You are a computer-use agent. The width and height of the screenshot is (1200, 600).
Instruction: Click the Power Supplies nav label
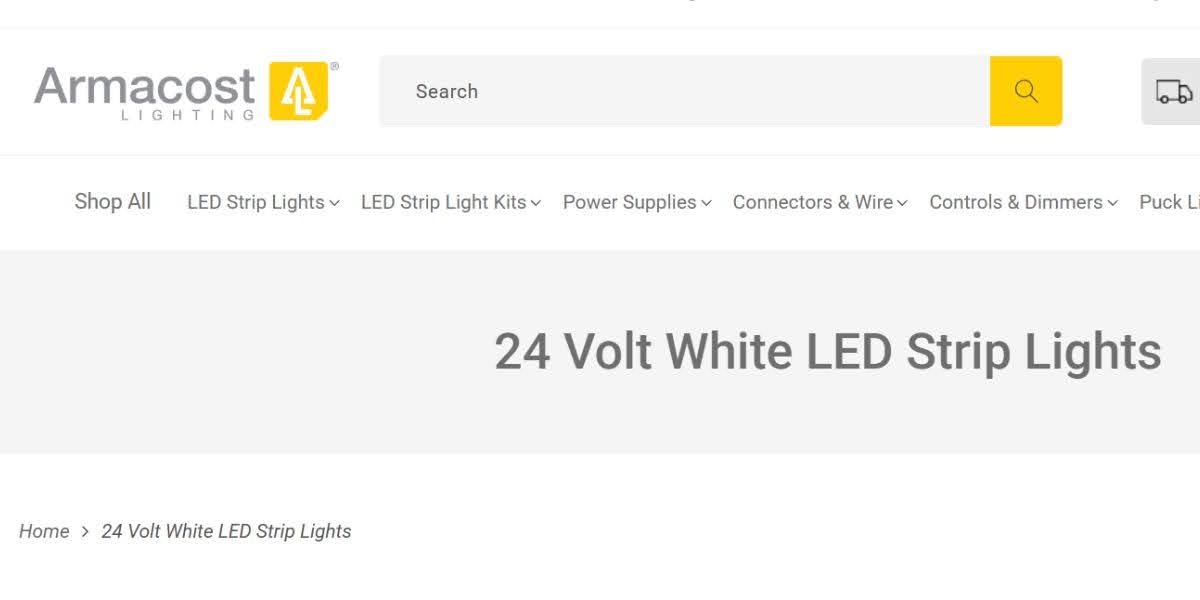629,202
